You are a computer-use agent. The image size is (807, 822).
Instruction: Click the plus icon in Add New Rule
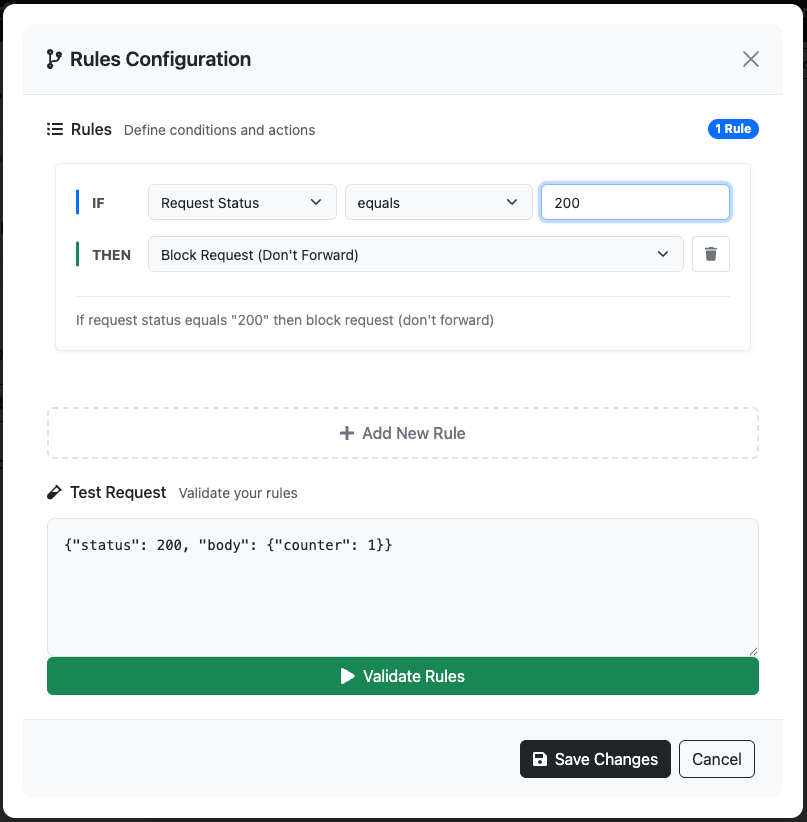(345, 433)
